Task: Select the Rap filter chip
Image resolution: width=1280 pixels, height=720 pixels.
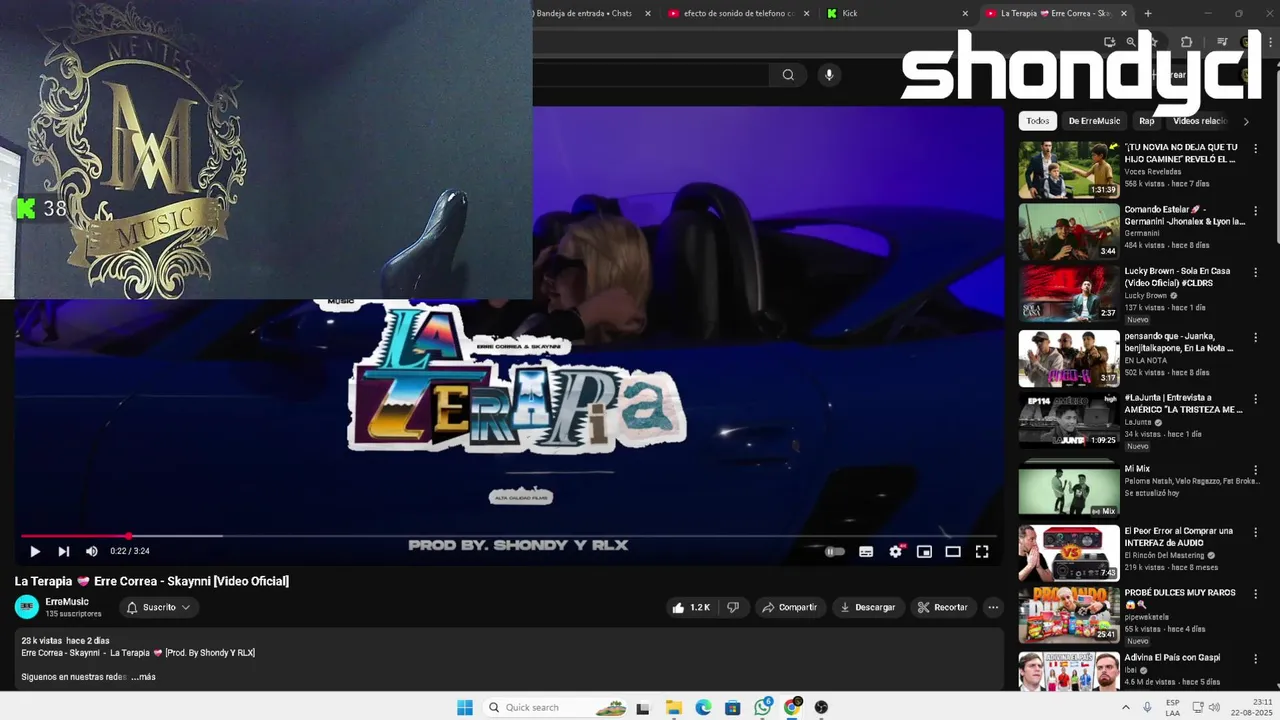Action: coord(1146,121)
